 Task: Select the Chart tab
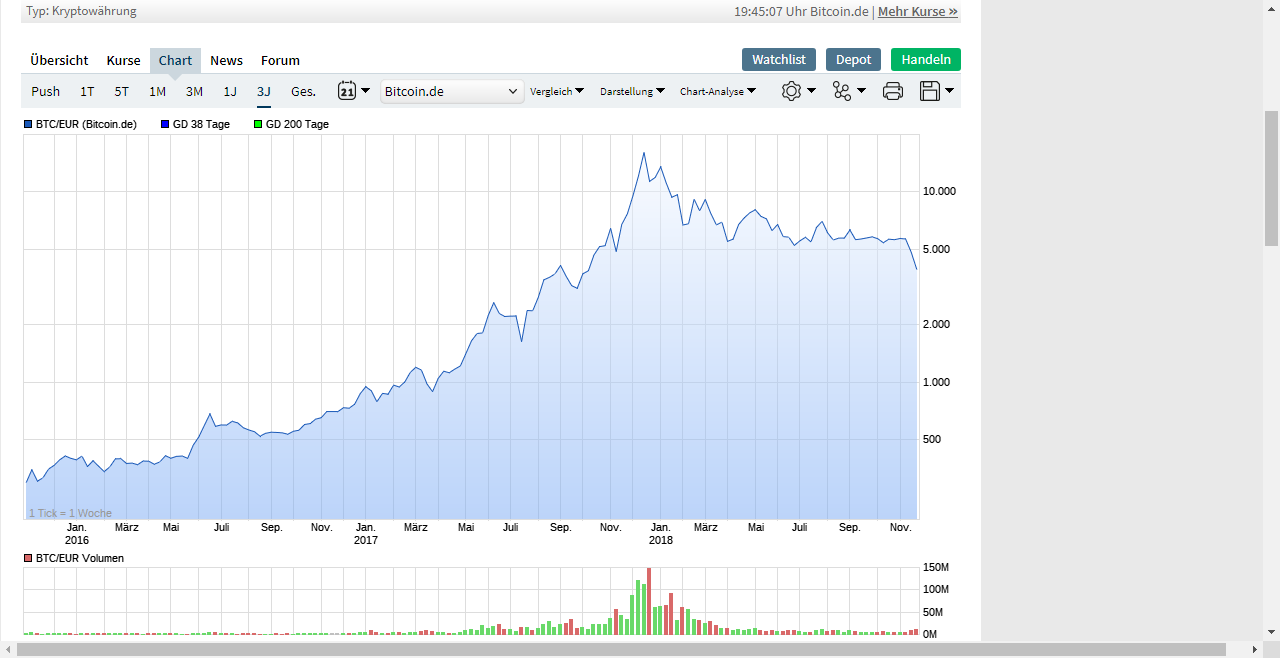pos(175,60)
